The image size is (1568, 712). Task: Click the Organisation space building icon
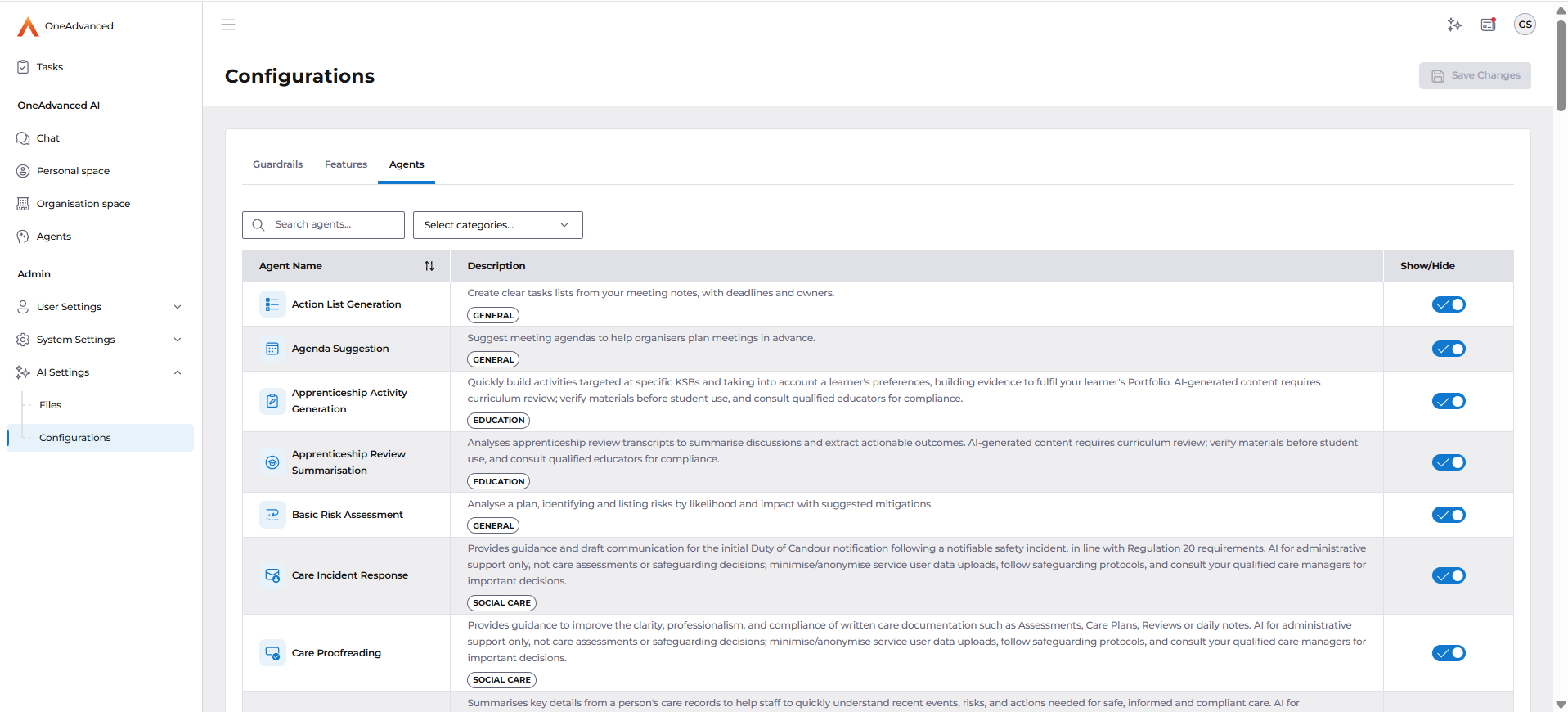(23, 204)
